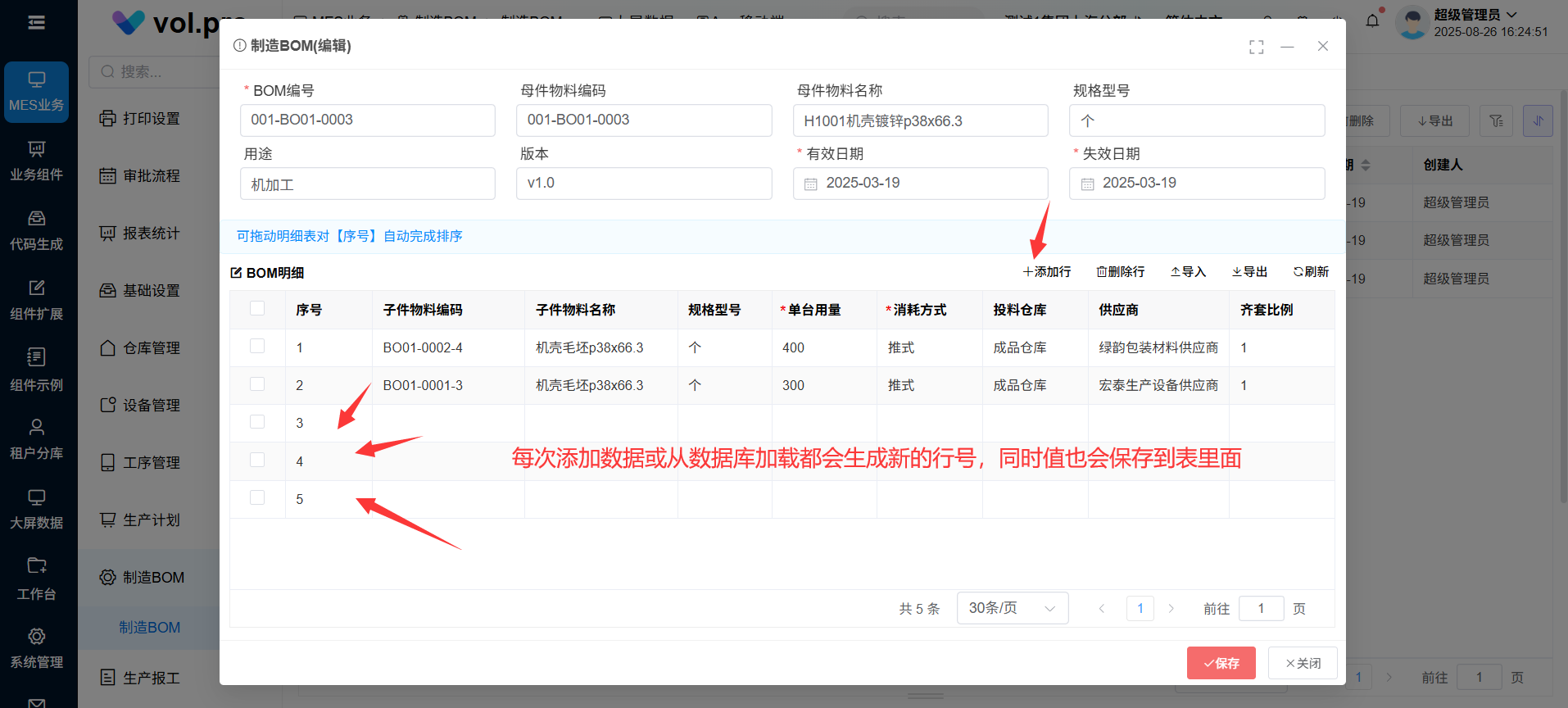The height and width of the screenshot is (708, 1568).
Task: Expand the 30条/页 page size dropdown
Action: tap(1012, 608)
